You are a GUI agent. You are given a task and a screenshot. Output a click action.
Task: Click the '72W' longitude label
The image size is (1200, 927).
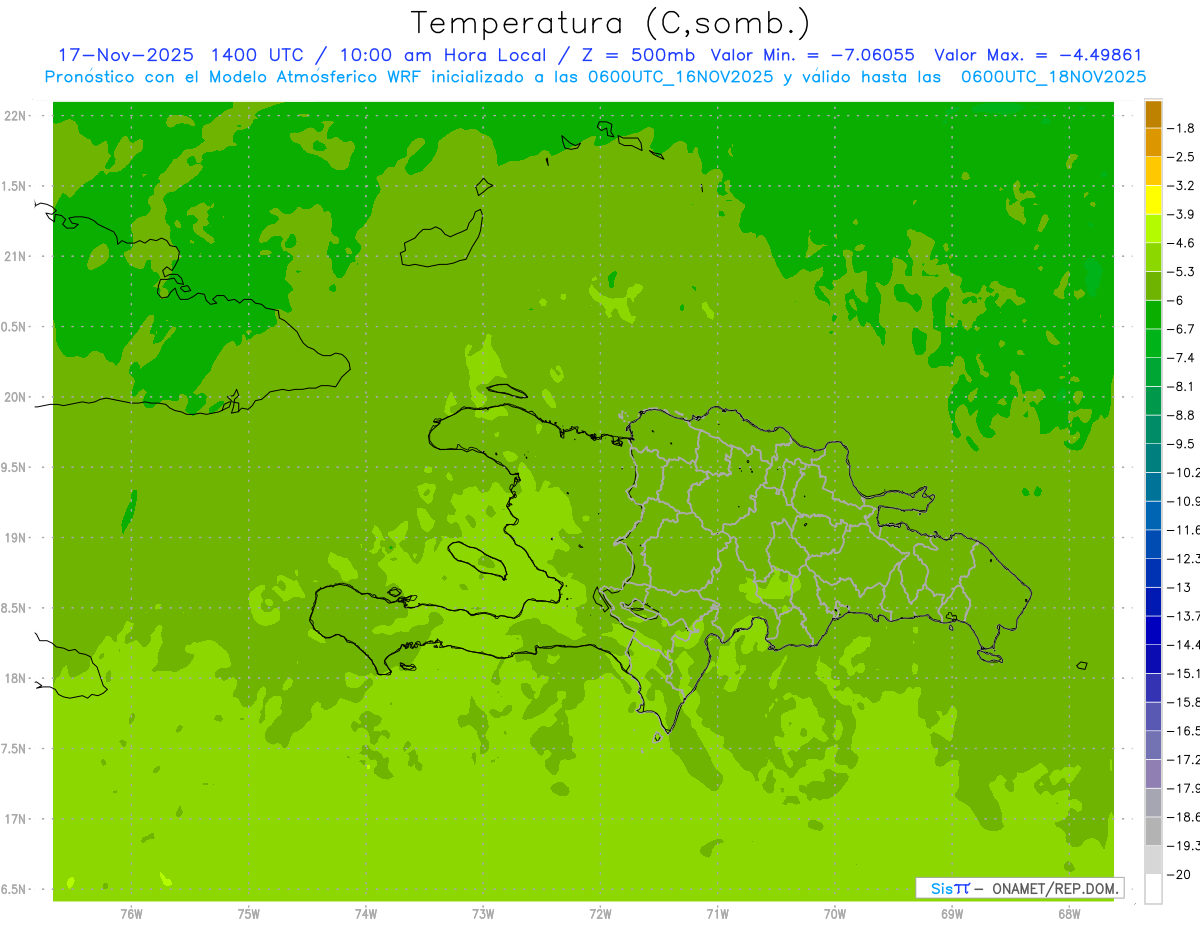(x=600, y=913)
